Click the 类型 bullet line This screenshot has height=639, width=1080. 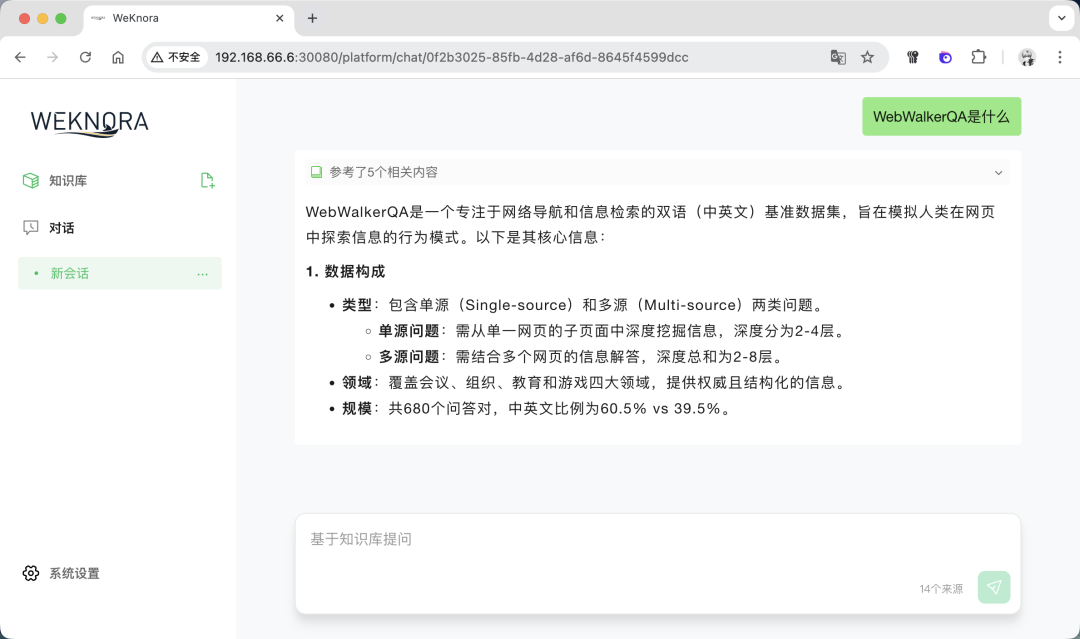583,305
